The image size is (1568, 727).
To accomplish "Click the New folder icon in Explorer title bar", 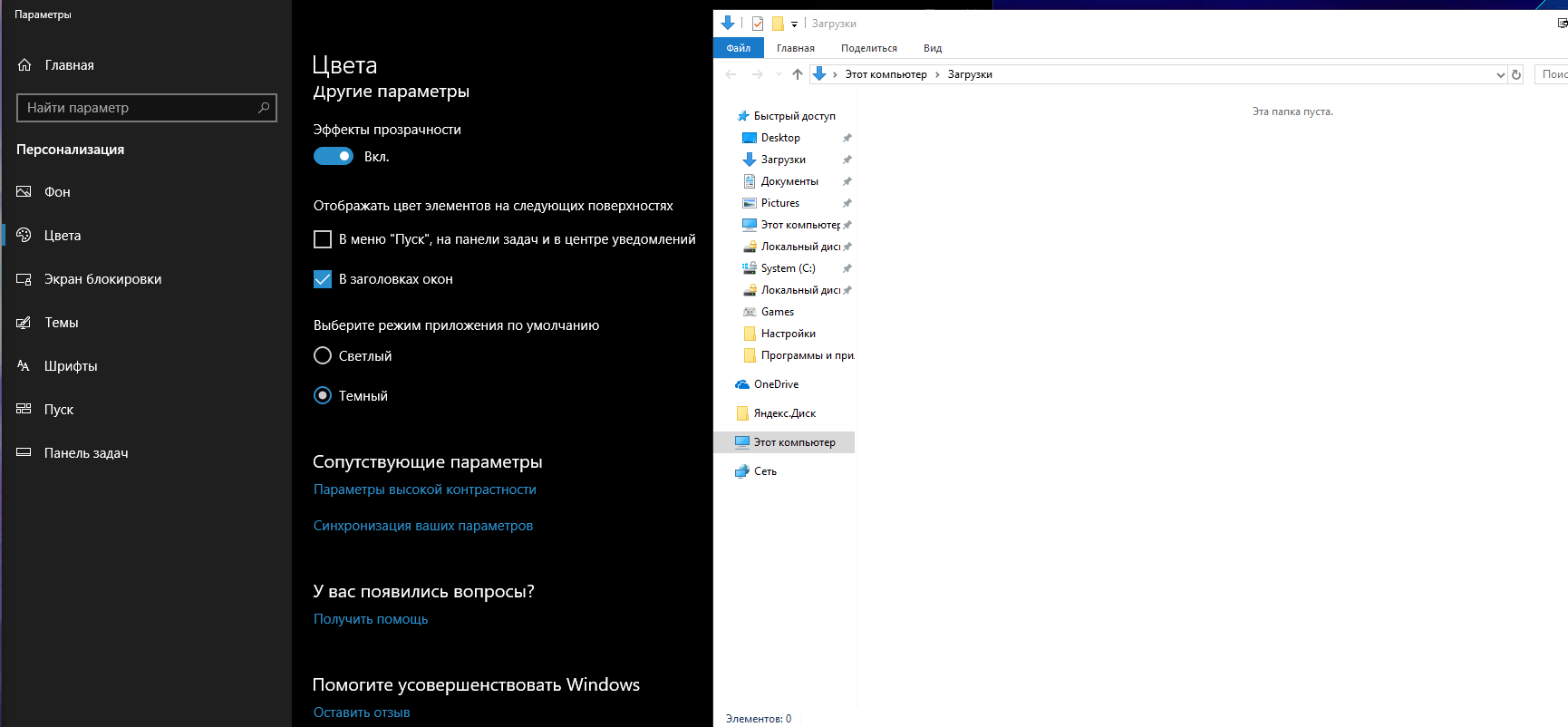I will [778, 24].
